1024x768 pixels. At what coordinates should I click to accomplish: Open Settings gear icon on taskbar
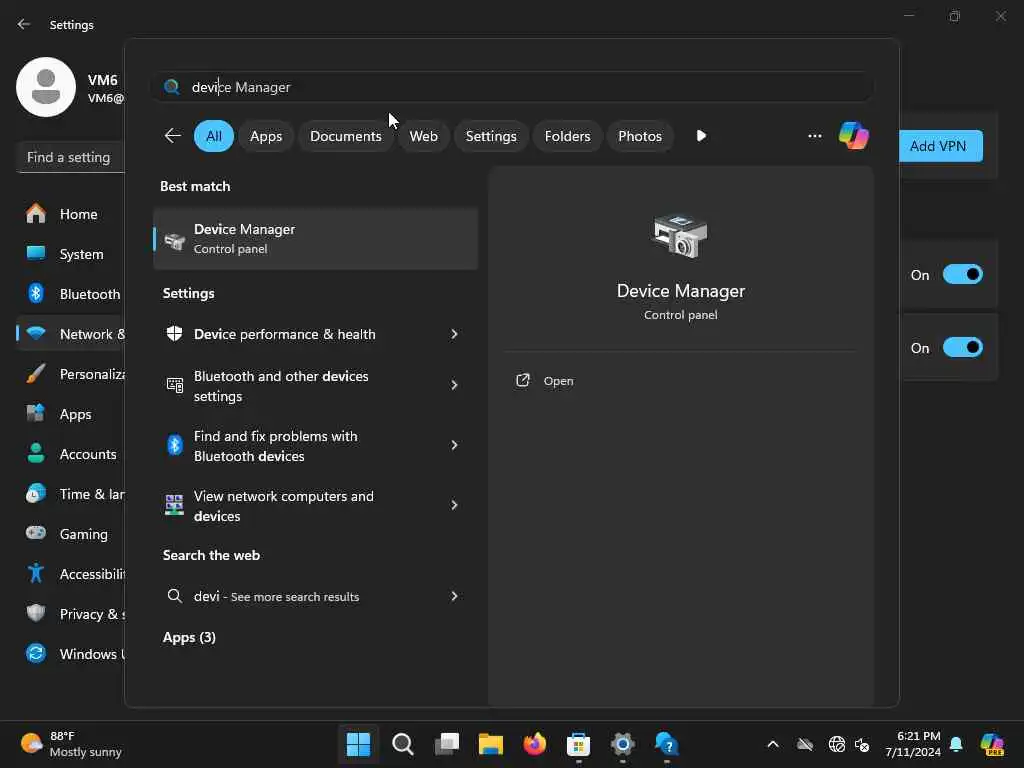click(622, 744)
